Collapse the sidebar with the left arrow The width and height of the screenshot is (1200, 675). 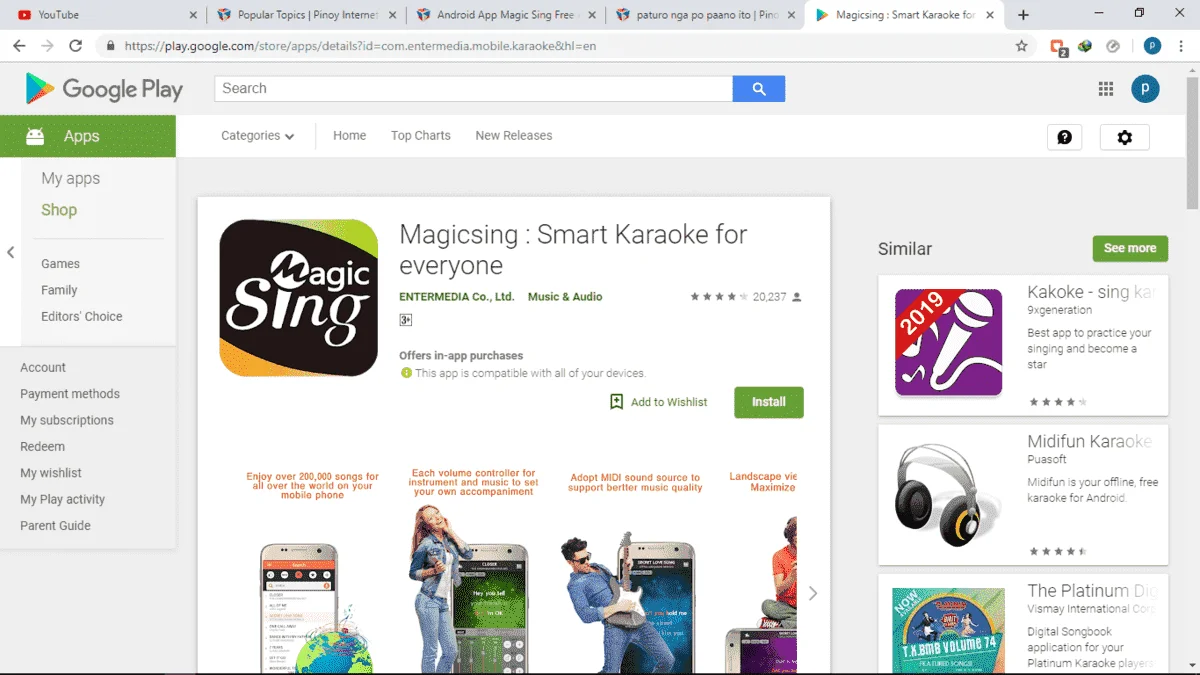10,252
